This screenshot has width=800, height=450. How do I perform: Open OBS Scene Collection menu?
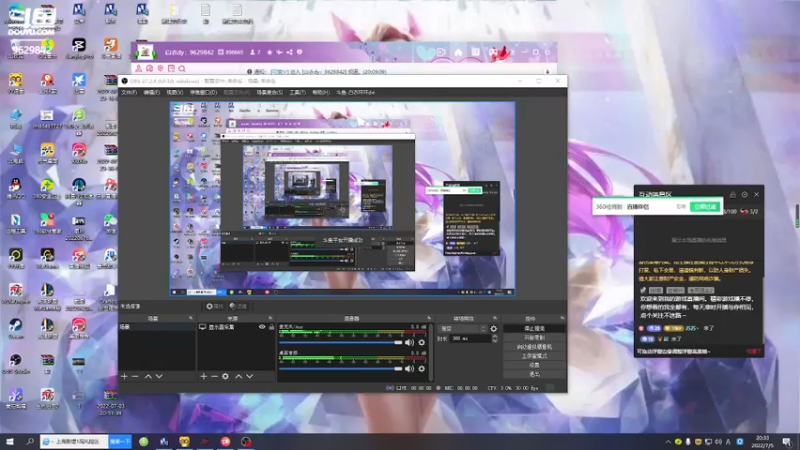click(x=269, y=92)
